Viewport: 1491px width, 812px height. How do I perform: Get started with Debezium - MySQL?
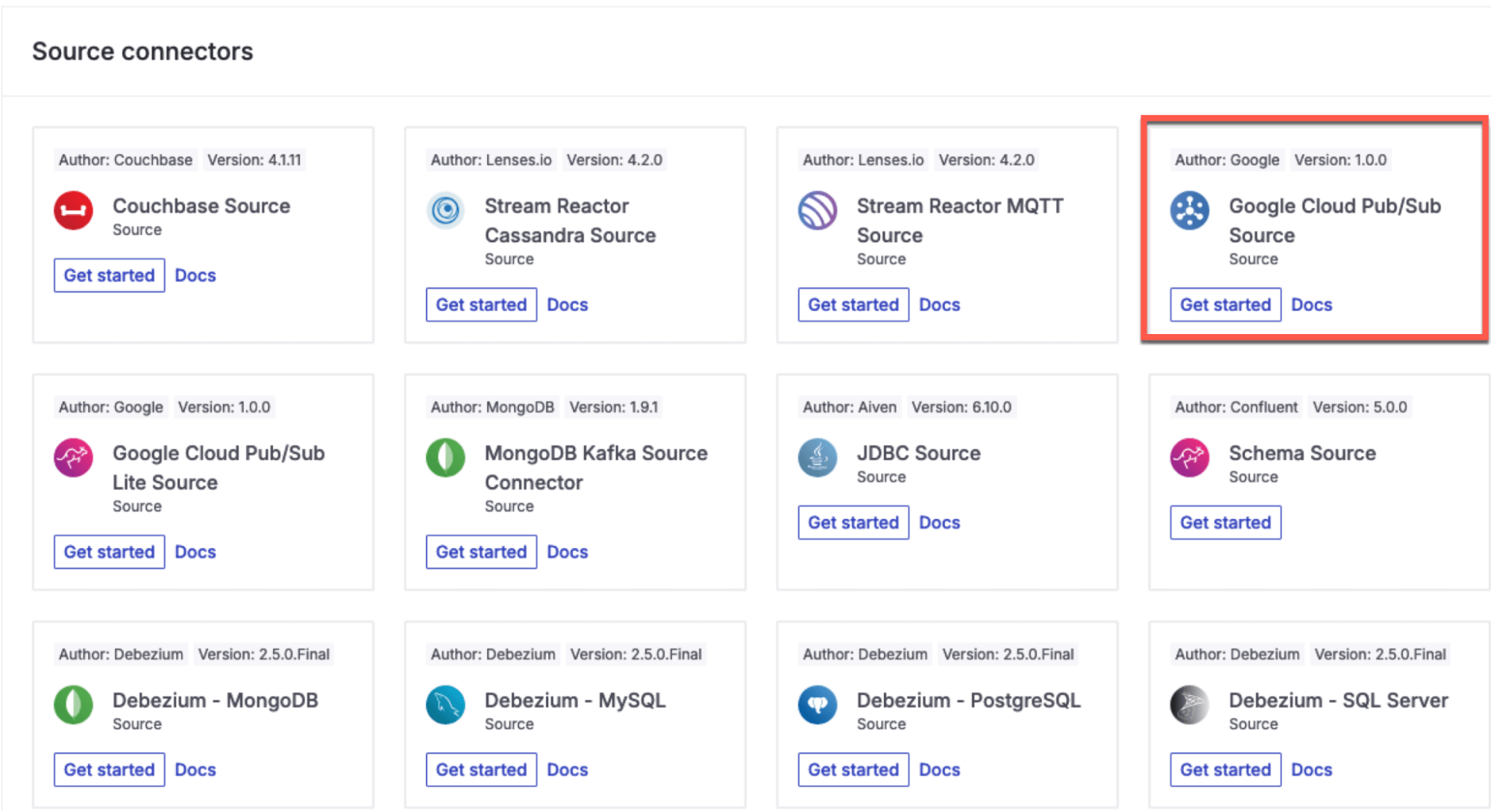point(481,769)
